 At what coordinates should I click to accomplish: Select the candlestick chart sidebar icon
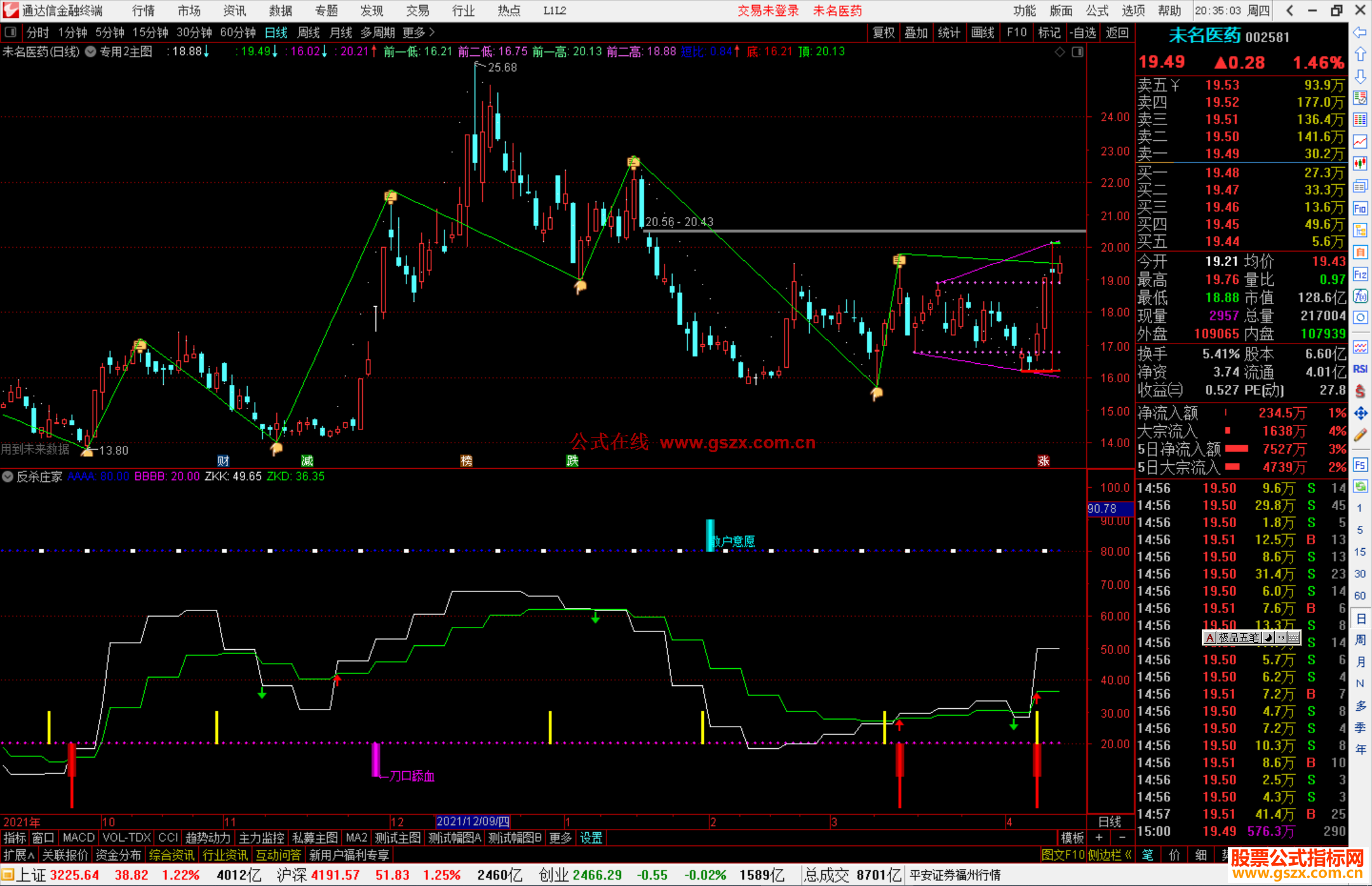[x=1360, y=164]
